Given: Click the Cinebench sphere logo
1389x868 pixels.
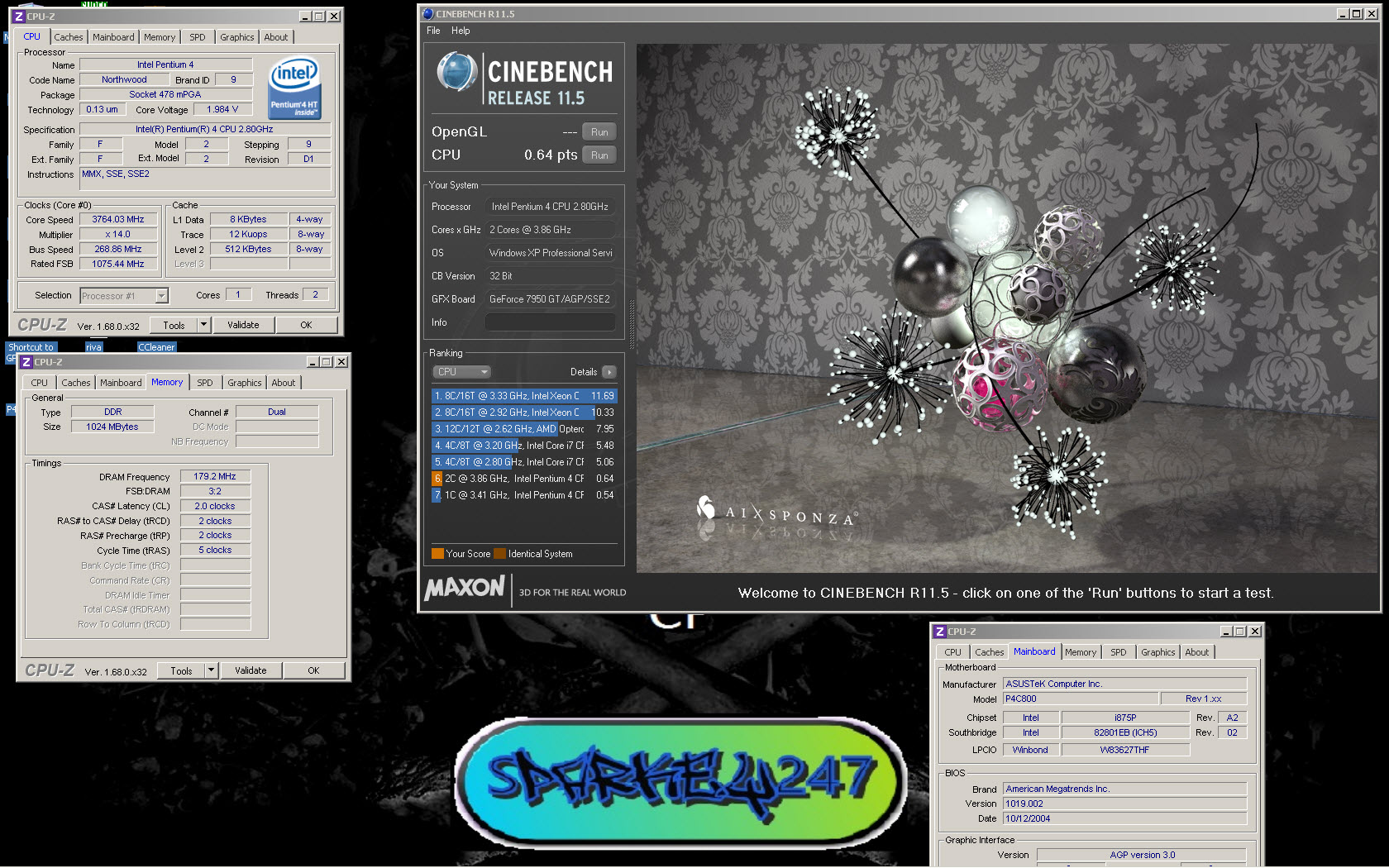Looking at the screenshot, I should click(456, 72).
